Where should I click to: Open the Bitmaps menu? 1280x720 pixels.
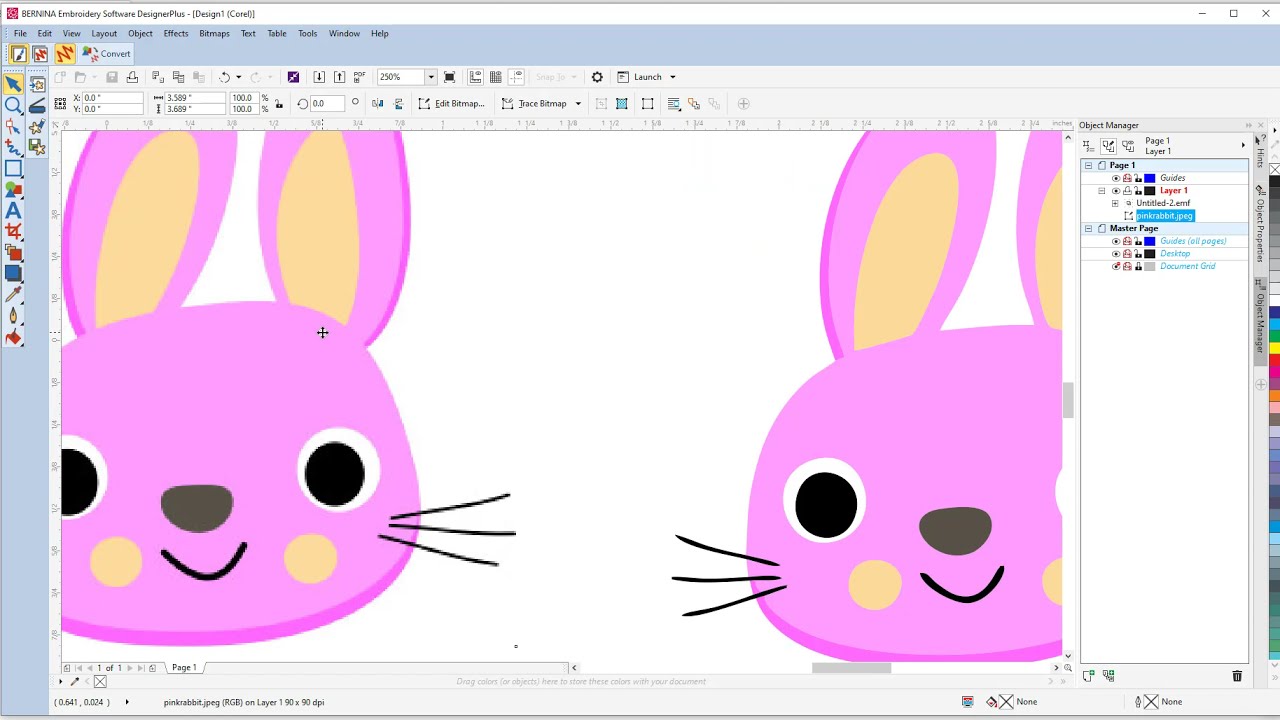(x=214, y=33)
